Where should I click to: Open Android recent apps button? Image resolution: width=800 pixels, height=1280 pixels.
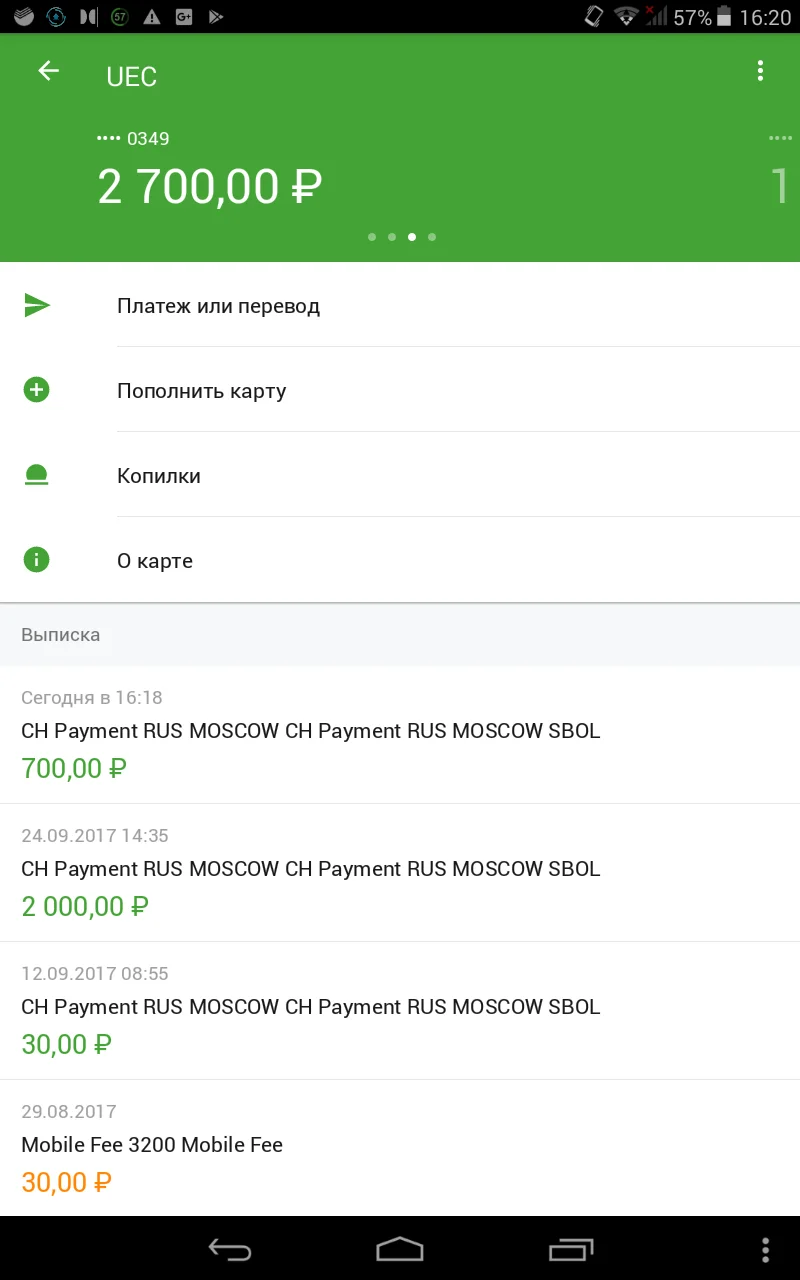[x=571, y=1249]
